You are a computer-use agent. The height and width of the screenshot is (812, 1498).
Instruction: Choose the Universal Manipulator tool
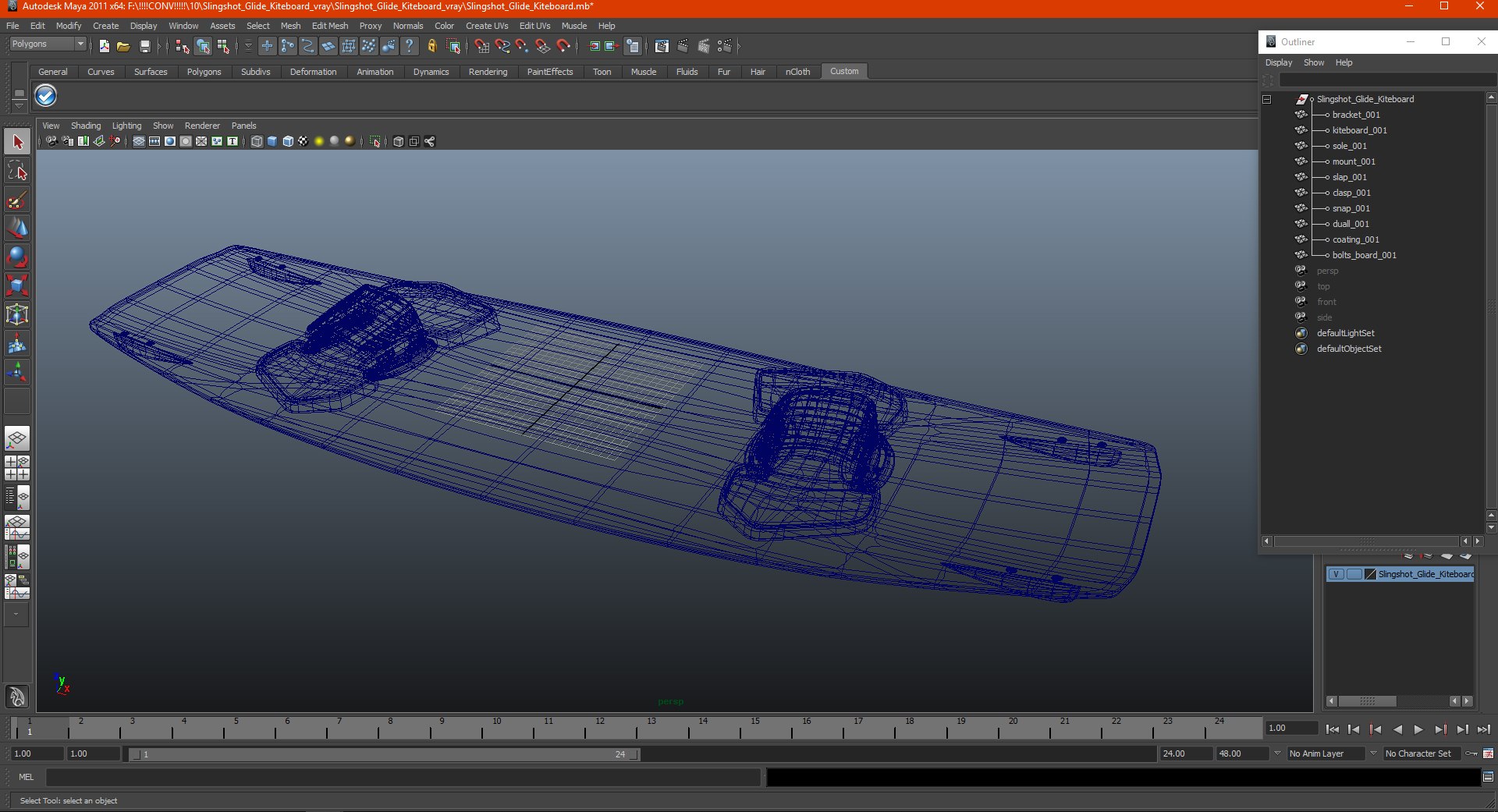[x=17, y=314]
